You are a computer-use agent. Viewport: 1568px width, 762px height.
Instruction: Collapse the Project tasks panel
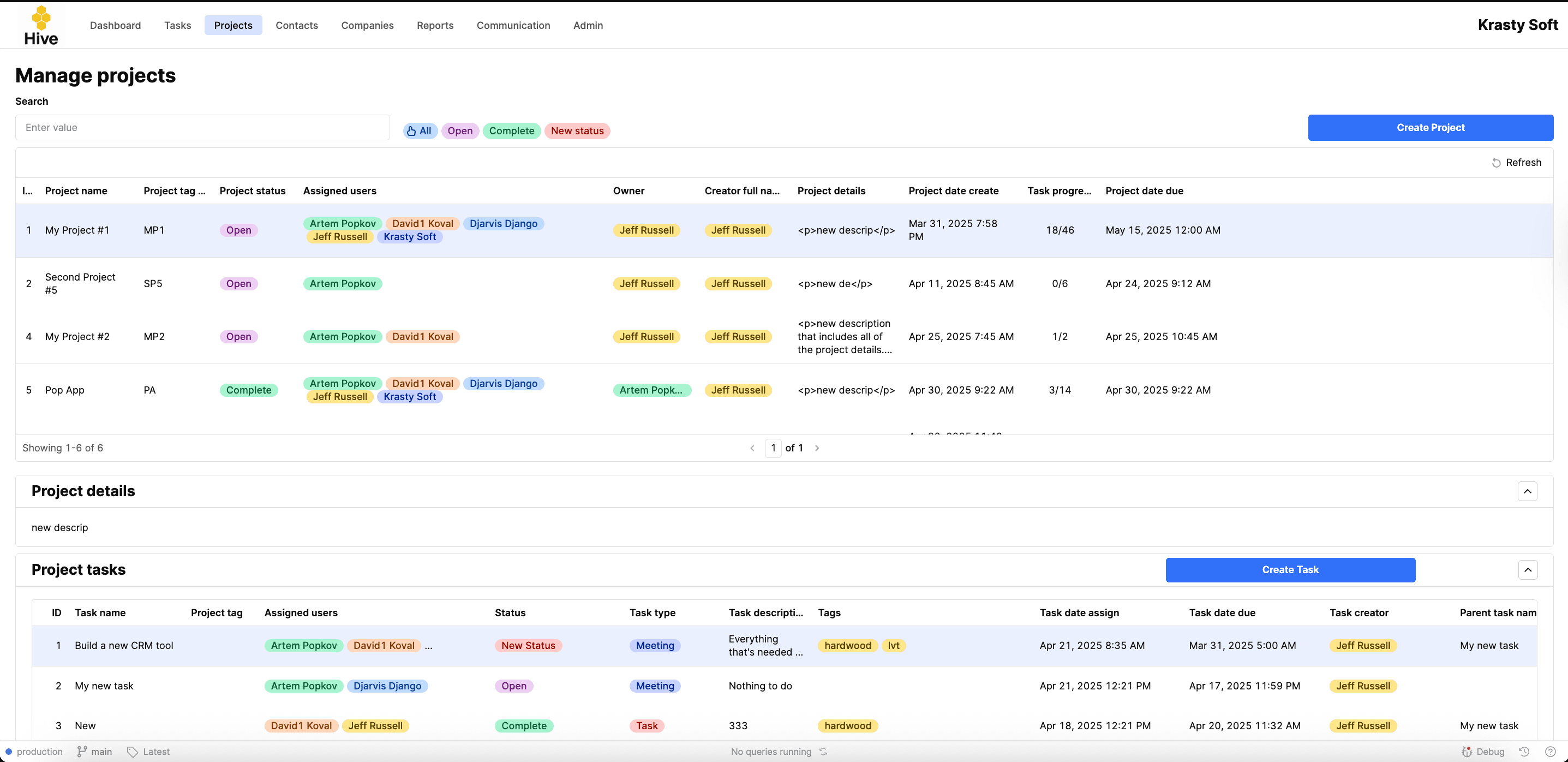[x=1528, y=570]
